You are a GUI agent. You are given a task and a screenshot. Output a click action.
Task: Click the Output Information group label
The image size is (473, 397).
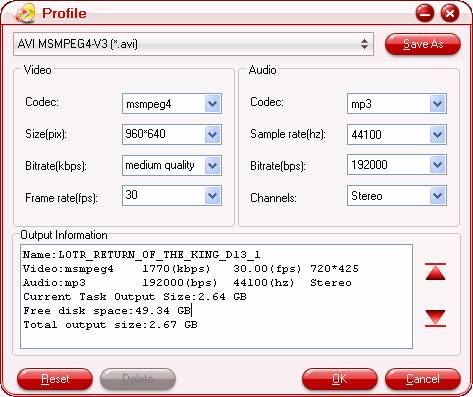[64, 235]
